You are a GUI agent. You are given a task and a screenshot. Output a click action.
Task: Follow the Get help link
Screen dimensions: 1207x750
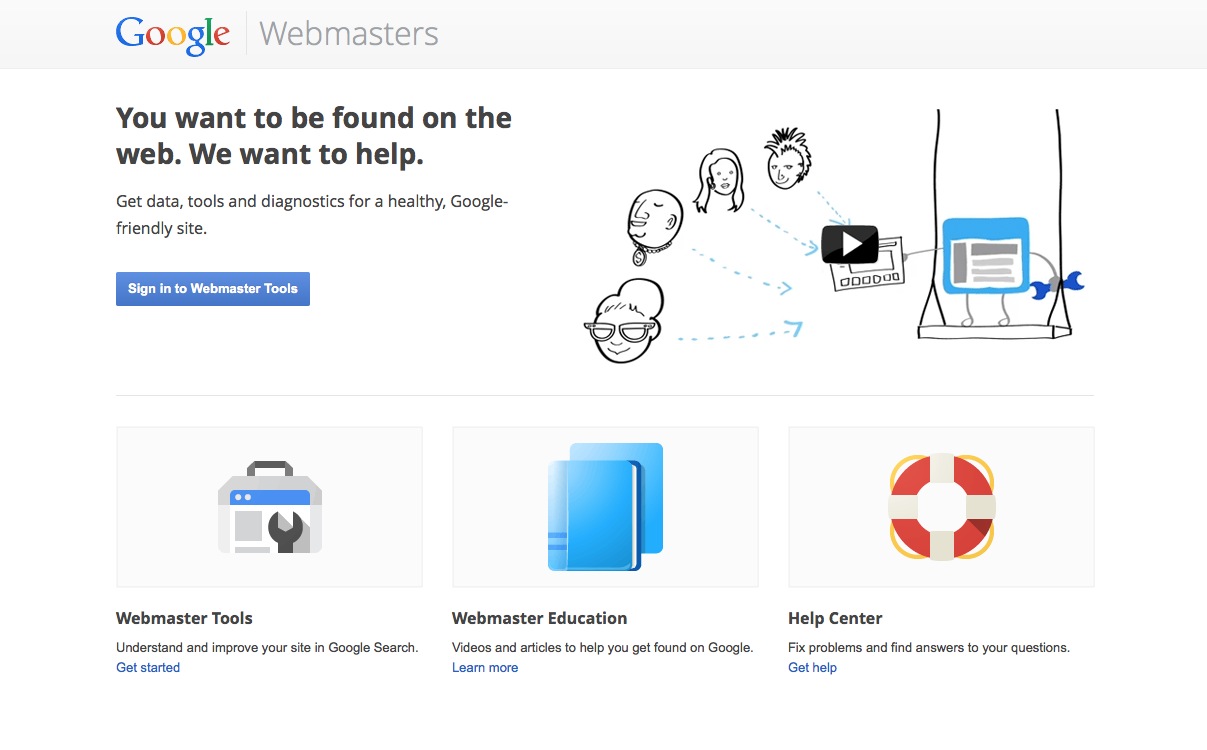click(x=812, y=667)
